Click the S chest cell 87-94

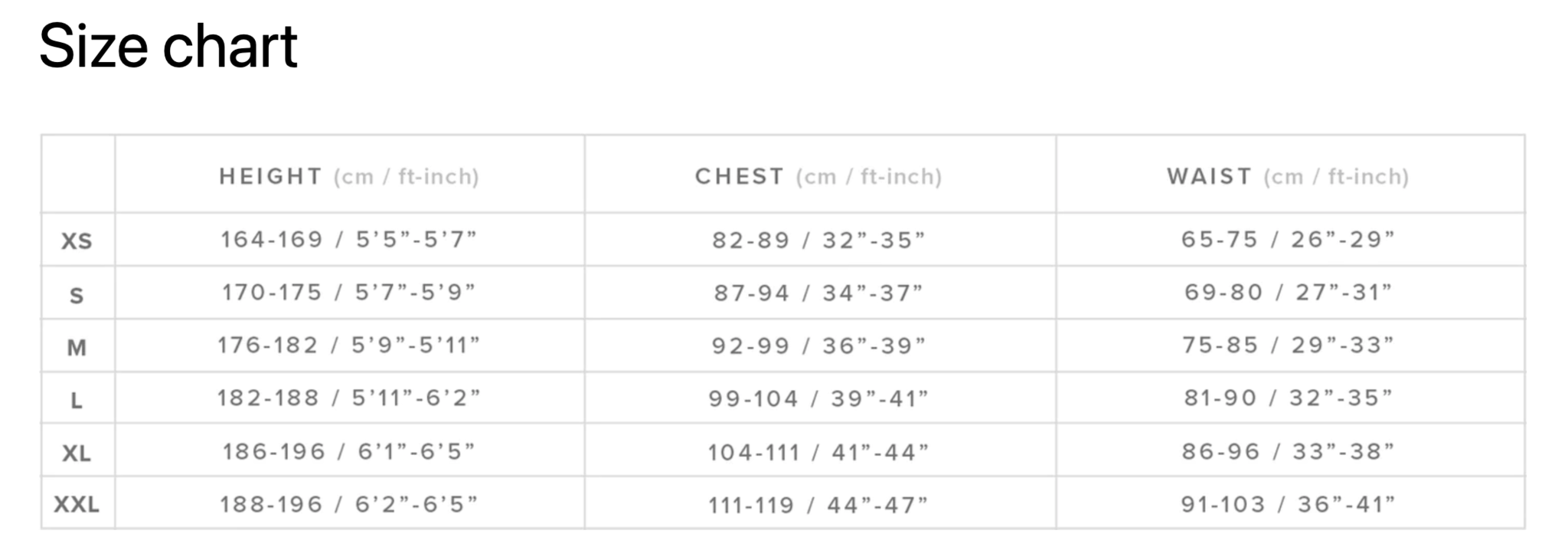(x=818, y=293)
